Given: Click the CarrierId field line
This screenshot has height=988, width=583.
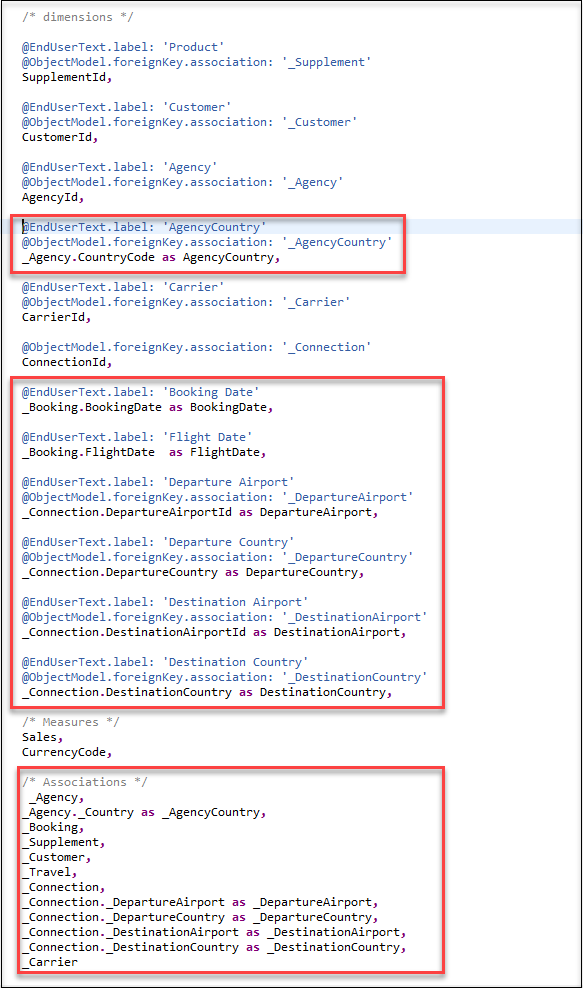Looking at the screenshot, I should pyautogui.click(x=57, y=317).
